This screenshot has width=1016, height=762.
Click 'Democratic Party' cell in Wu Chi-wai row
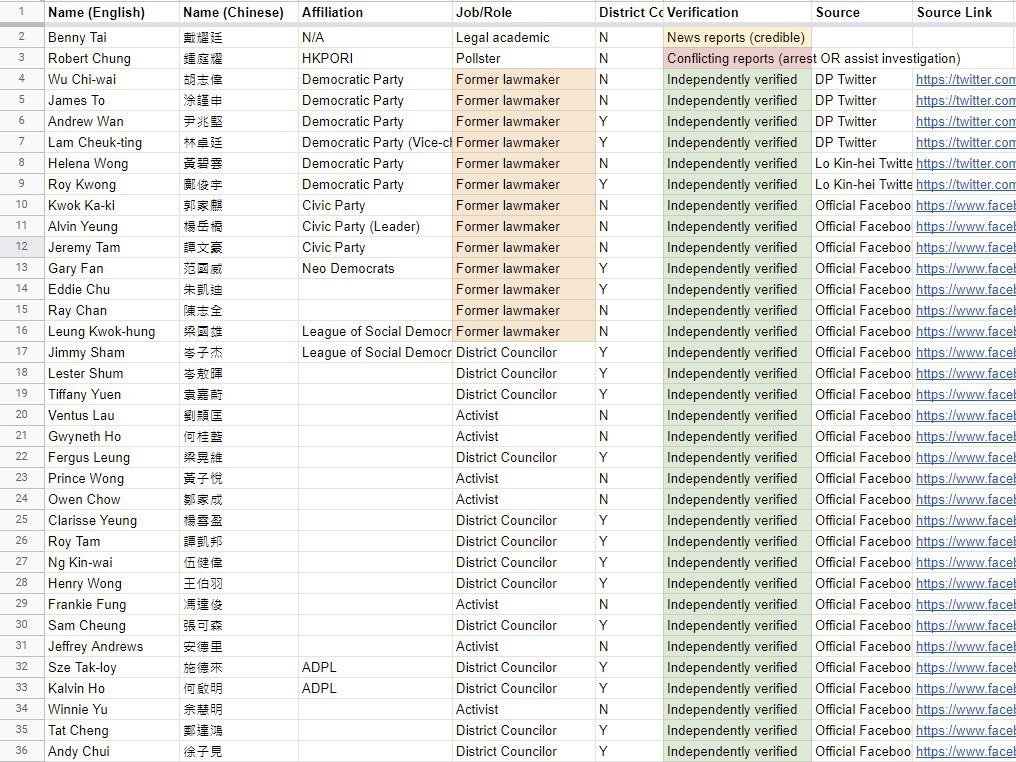pyautogui.click(x=375, y=80)
